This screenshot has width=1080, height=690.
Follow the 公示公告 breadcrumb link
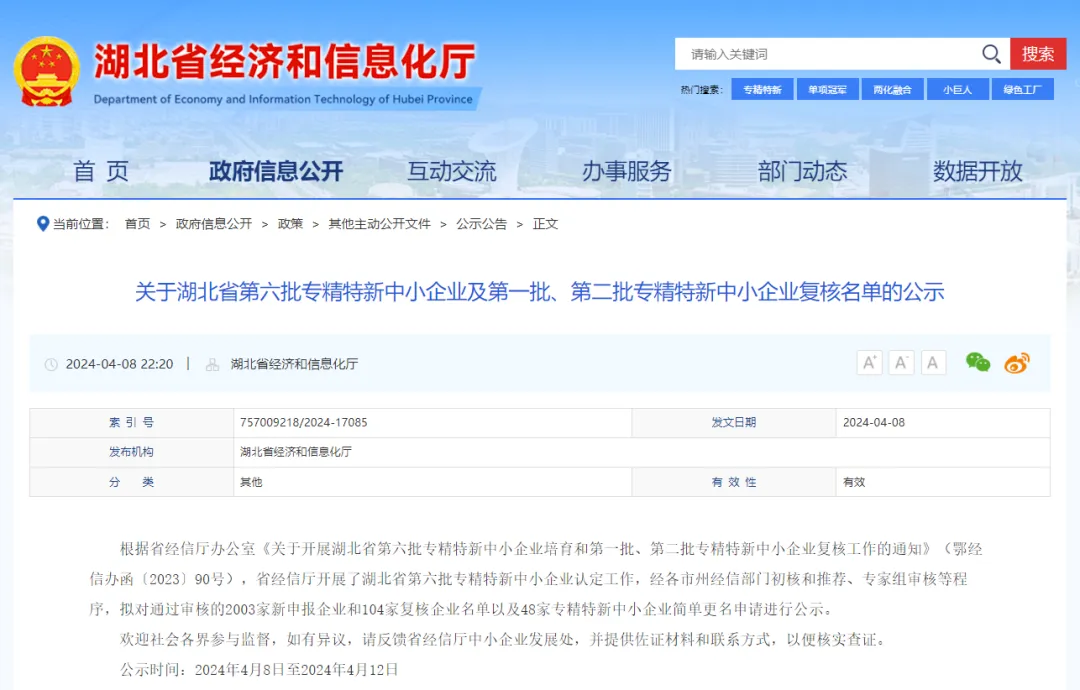[481, 224]
